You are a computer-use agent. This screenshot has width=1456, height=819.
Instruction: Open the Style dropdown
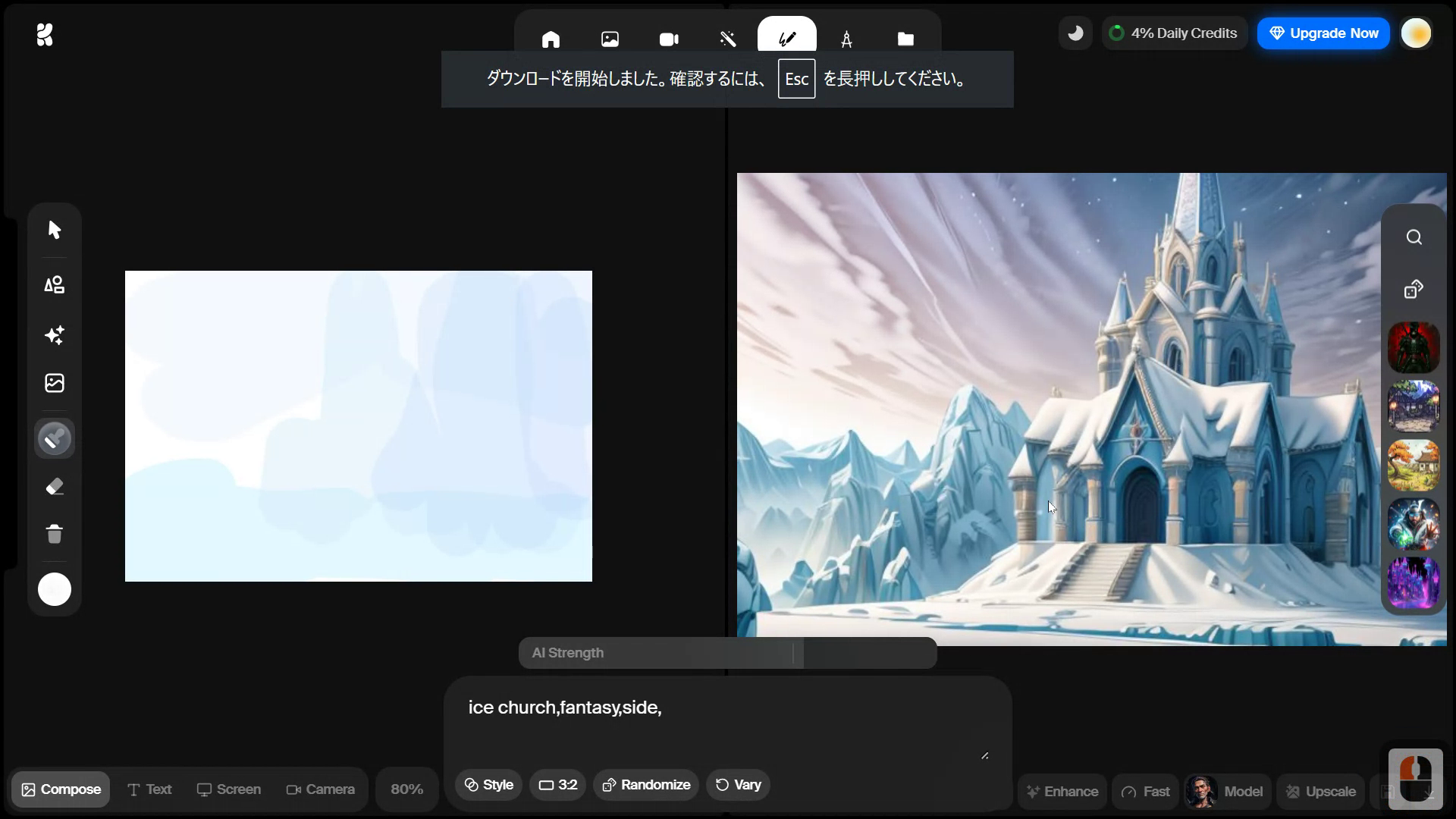point(488,785)
